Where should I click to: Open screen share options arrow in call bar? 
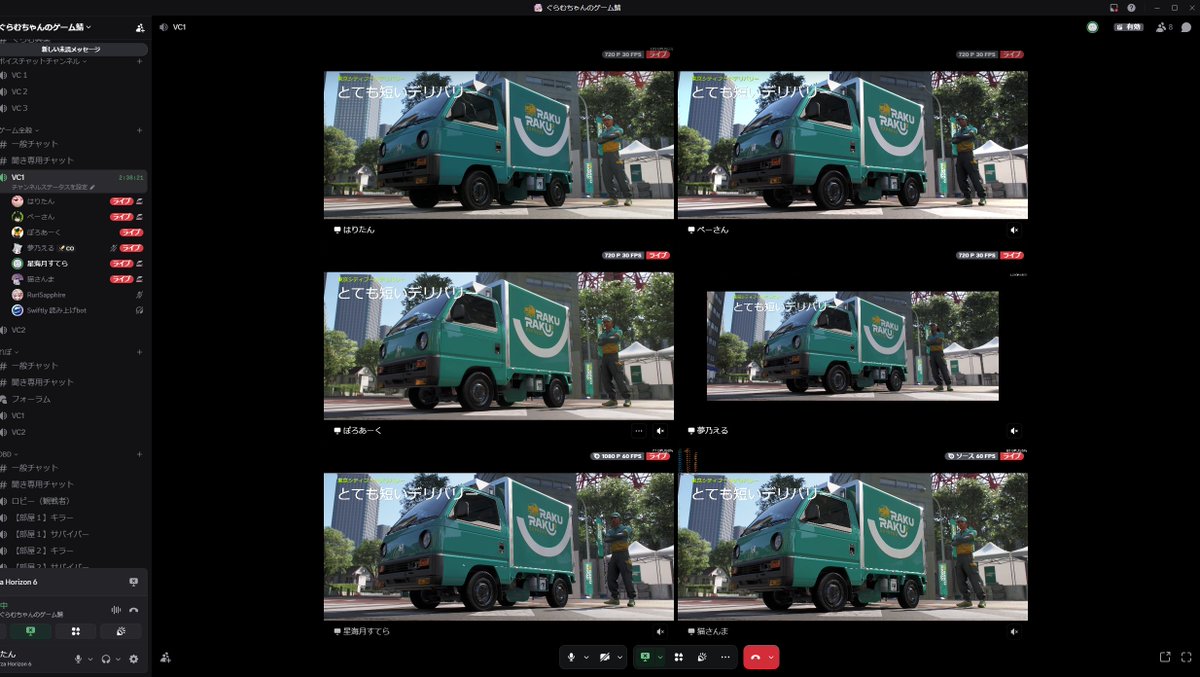tap(660, 657)
